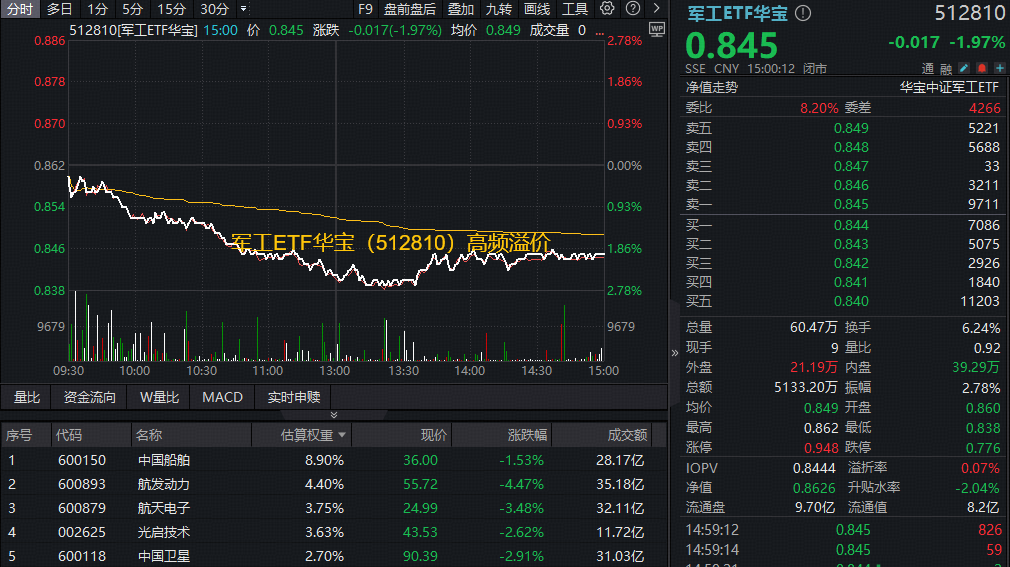Viewport: 1010px width, 567px height.
Task: Sort by 估算权重 dropdown arrow
Action: pos(343,435)
